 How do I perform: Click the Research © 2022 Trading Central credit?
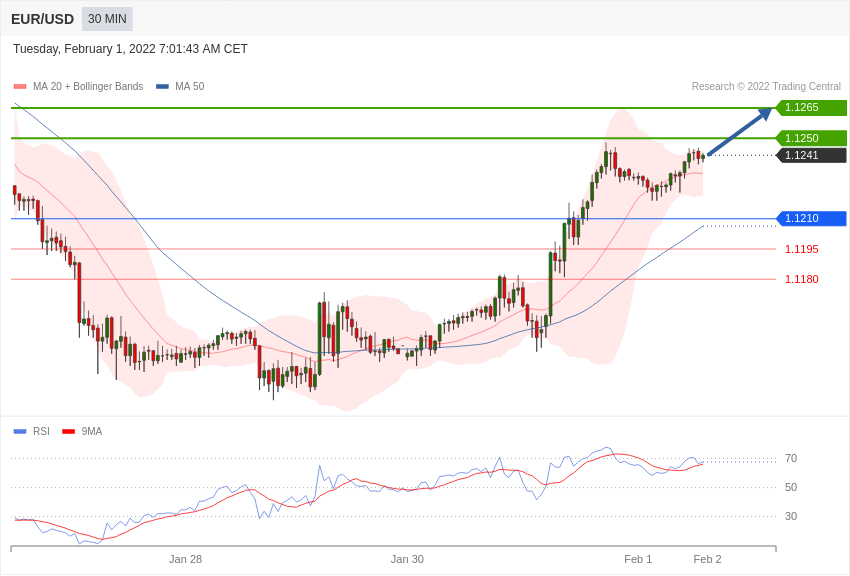point(766,87)
